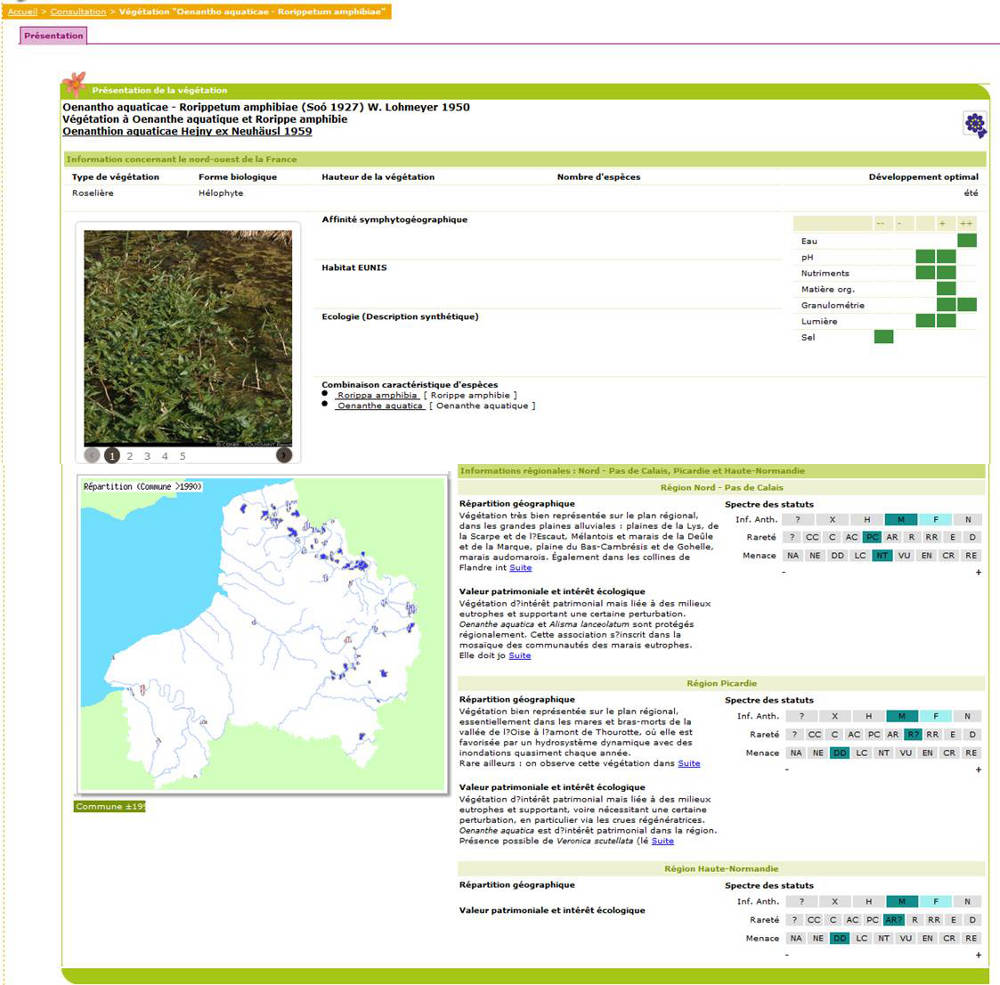Click the purple grape cluster icon
1000x985 pixels.
[974, 124]
